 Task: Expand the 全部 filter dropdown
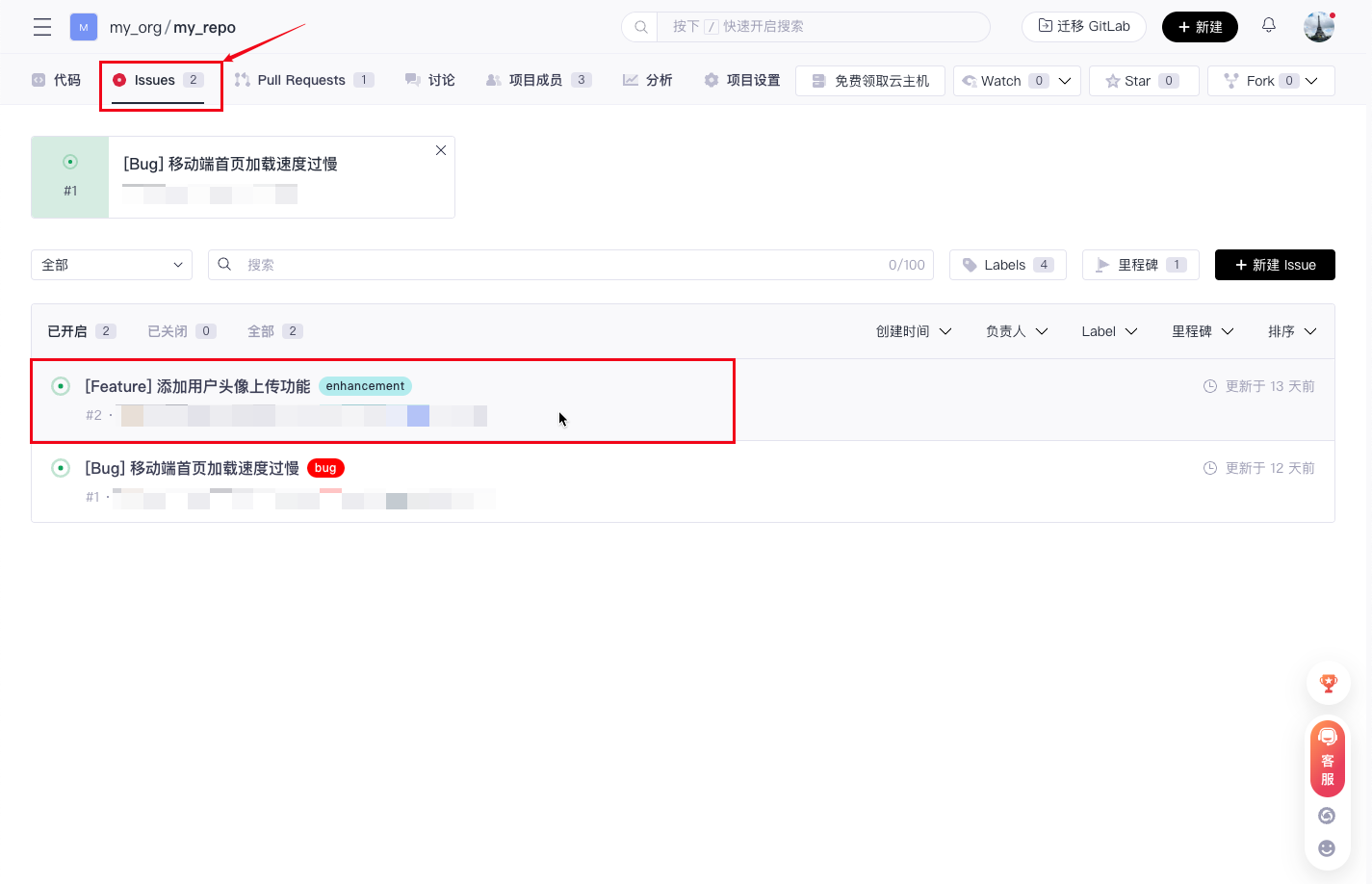[x=112, y=265]
